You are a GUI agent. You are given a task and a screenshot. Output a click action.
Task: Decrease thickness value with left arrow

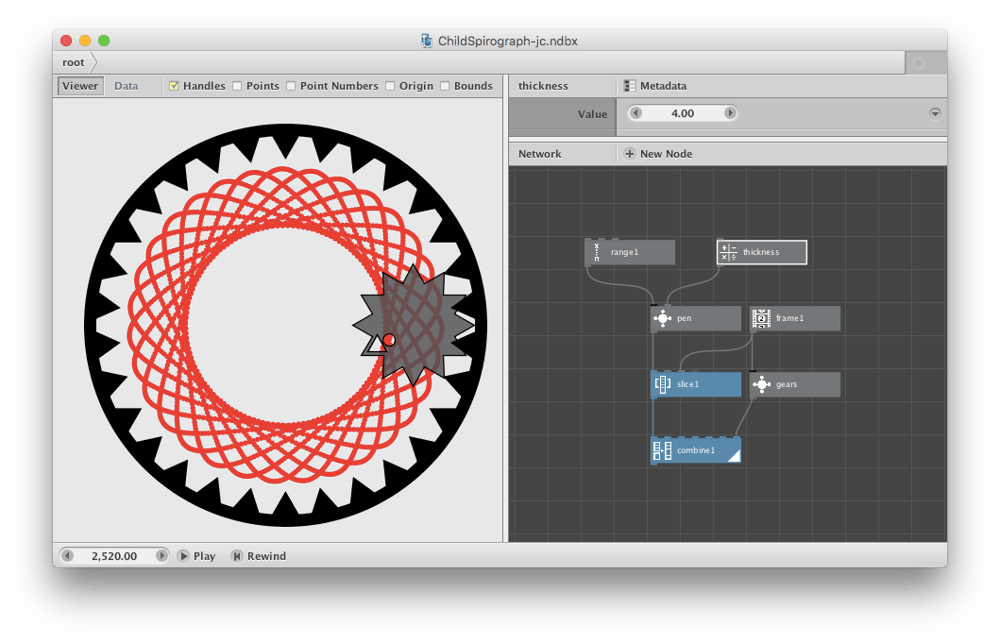pyautogui.click(x=635, y=113)
